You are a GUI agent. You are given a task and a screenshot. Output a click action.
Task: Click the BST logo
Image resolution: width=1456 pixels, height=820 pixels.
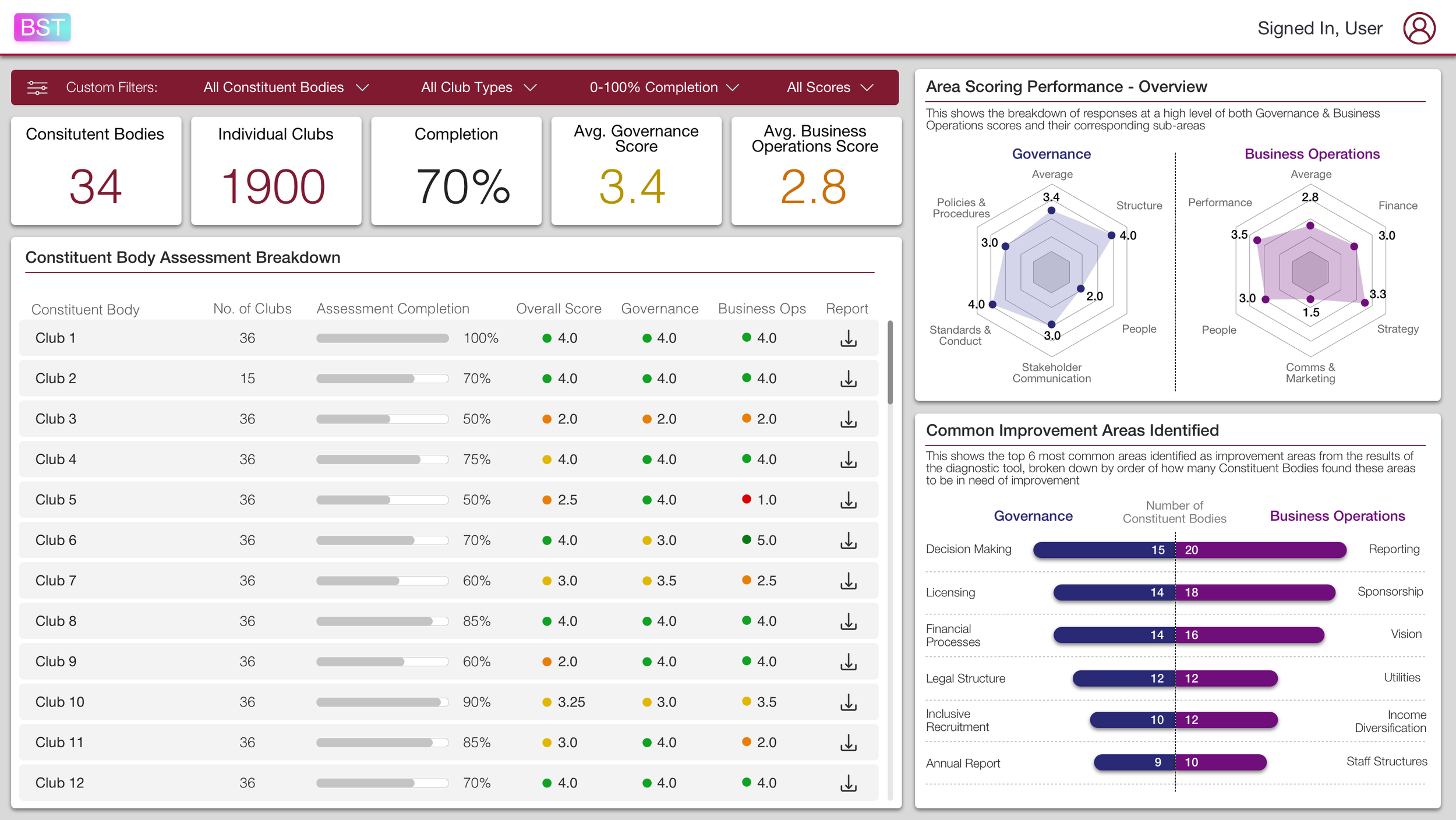coord(41,27)
